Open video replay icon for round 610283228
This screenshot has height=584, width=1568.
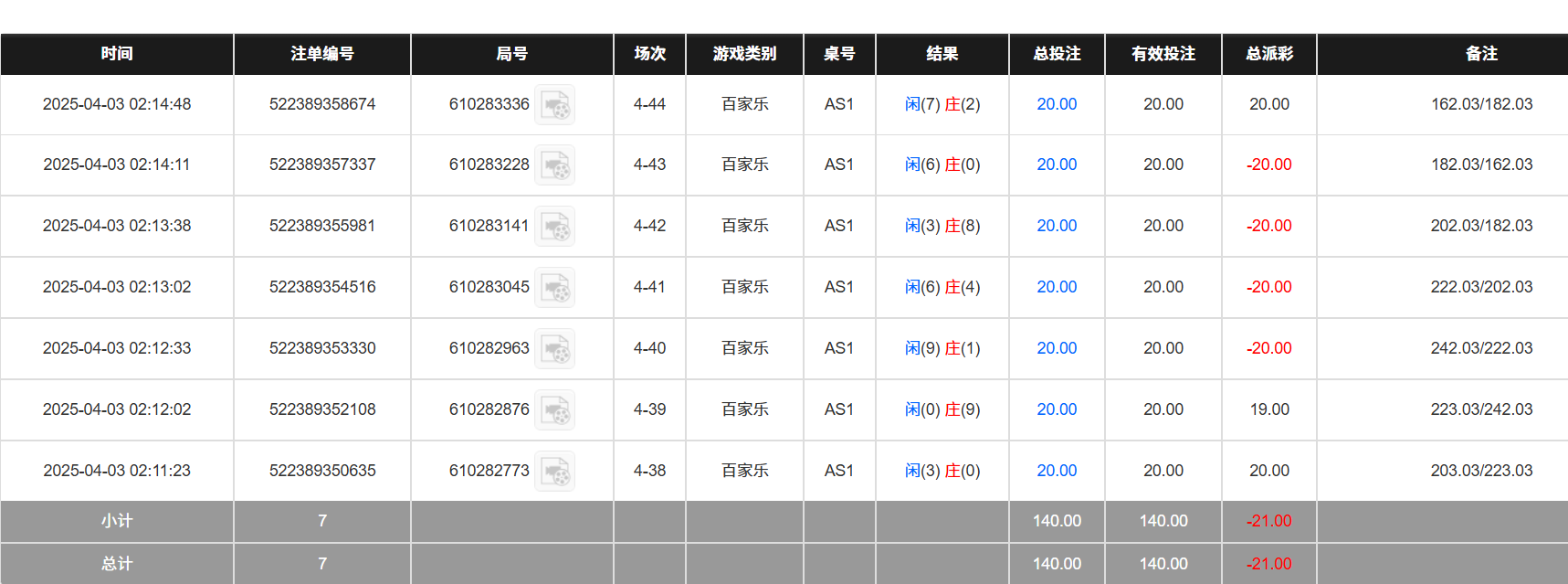554,165
